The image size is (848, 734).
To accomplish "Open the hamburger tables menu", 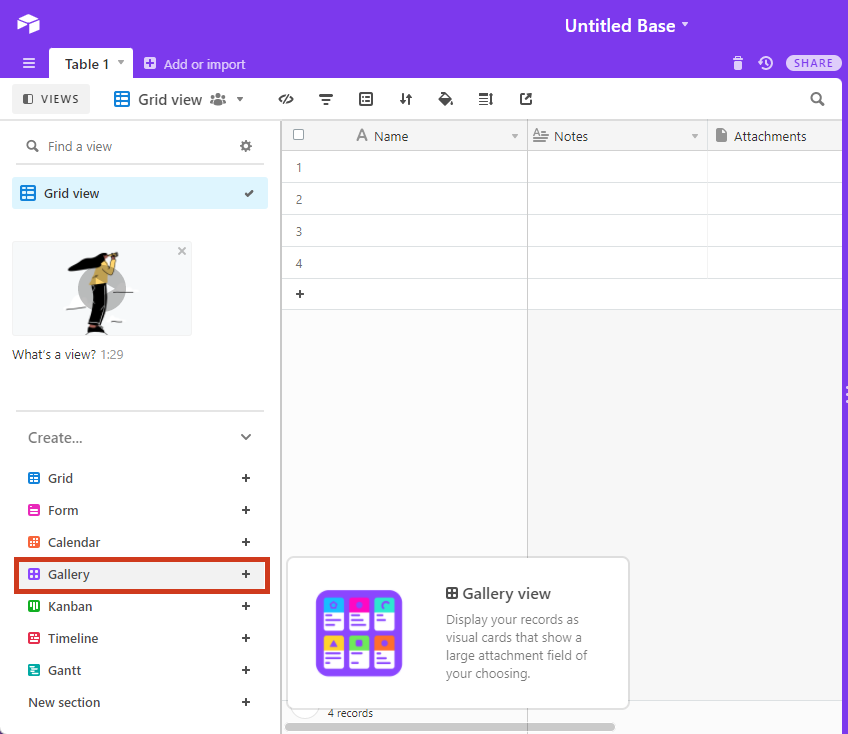I will pyautogui.click(x=29, y=63).
